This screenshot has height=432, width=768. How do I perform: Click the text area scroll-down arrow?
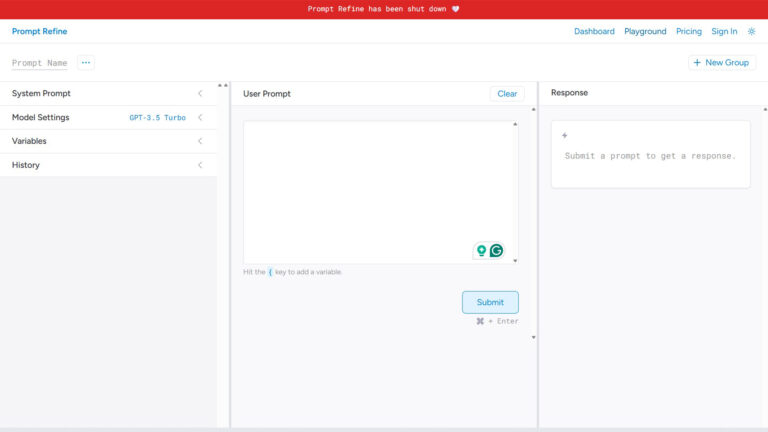point(515,261)
